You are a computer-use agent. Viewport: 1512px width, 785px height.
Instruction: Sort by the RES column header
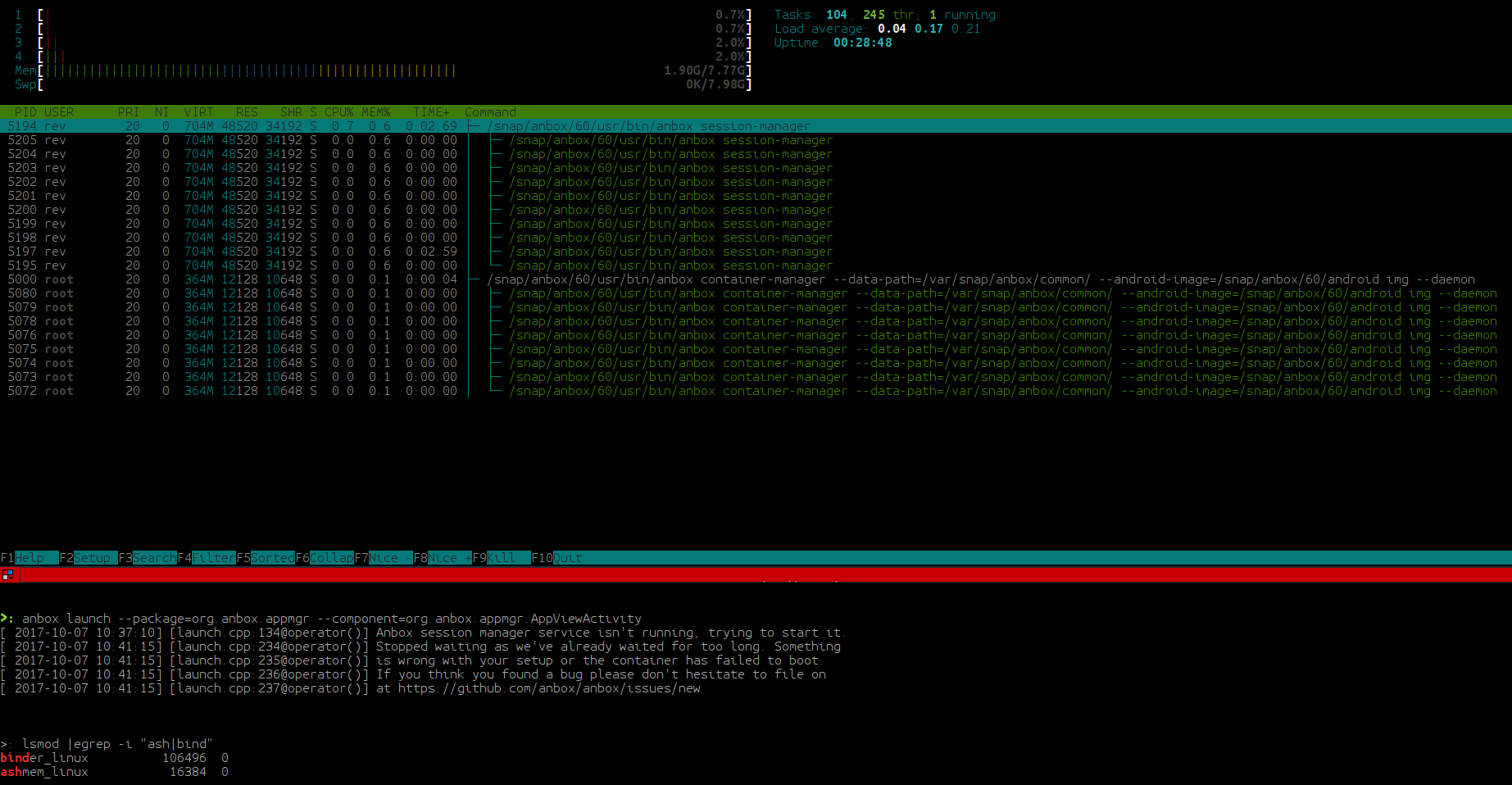point(247,112)
